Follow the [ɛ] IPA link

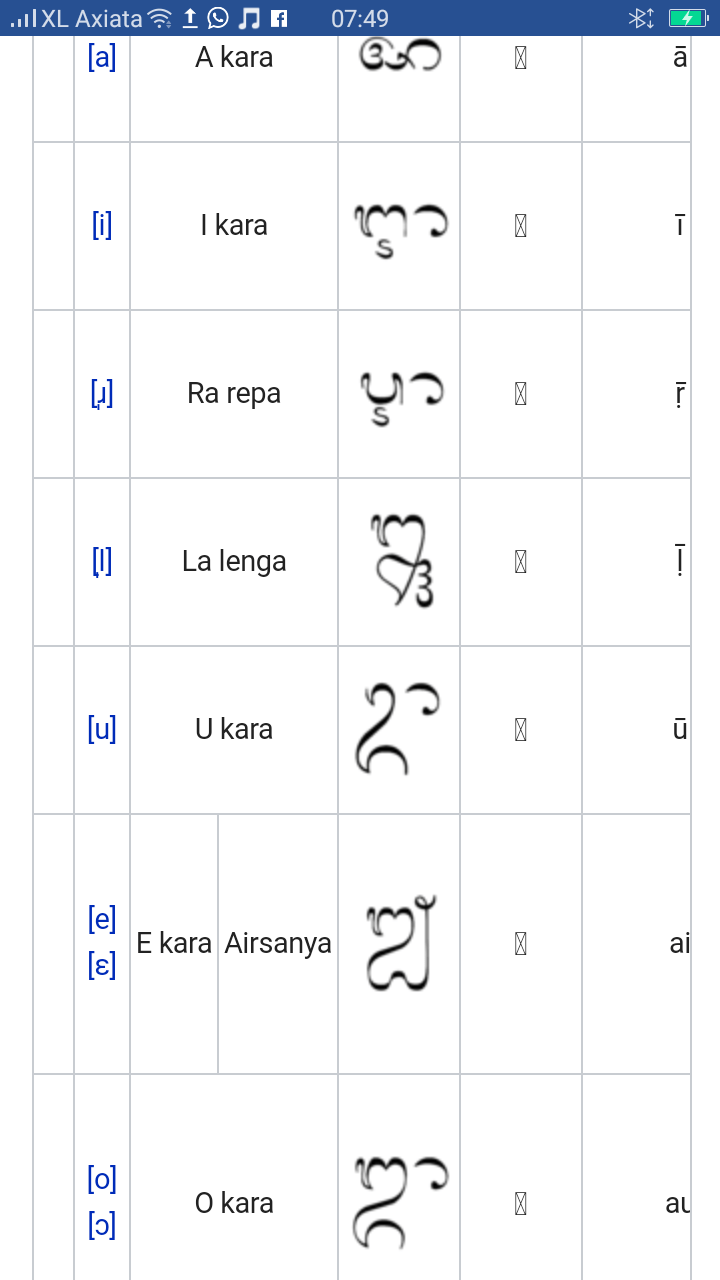(x=102, y=967)
